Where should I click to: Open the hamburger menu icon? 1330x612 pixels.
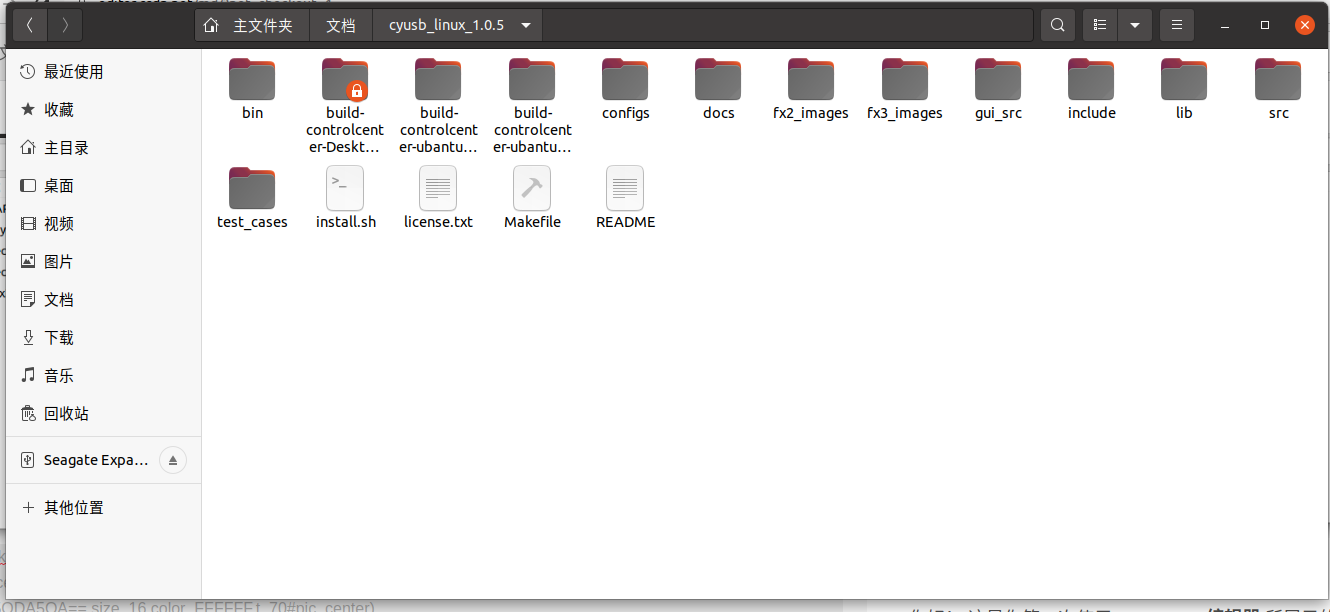1176,24
